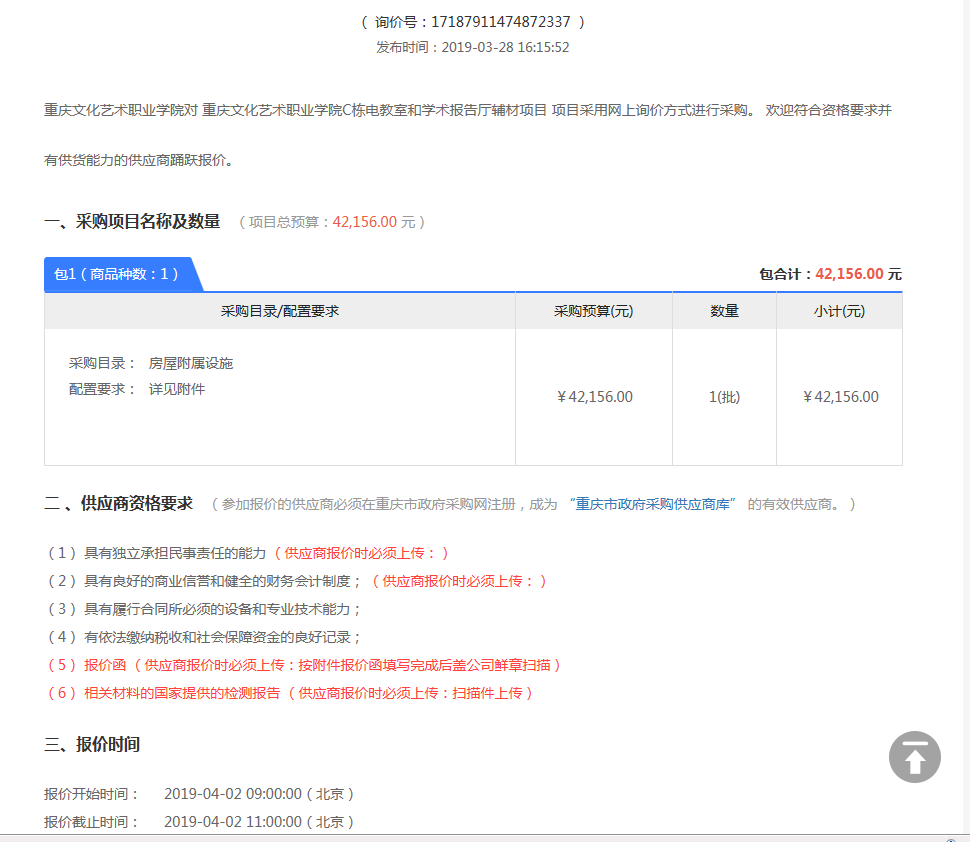Open the 重庆市政府采购供应商库 link
The width and height of the screenshot is (970, 842).
coord(652,504)
